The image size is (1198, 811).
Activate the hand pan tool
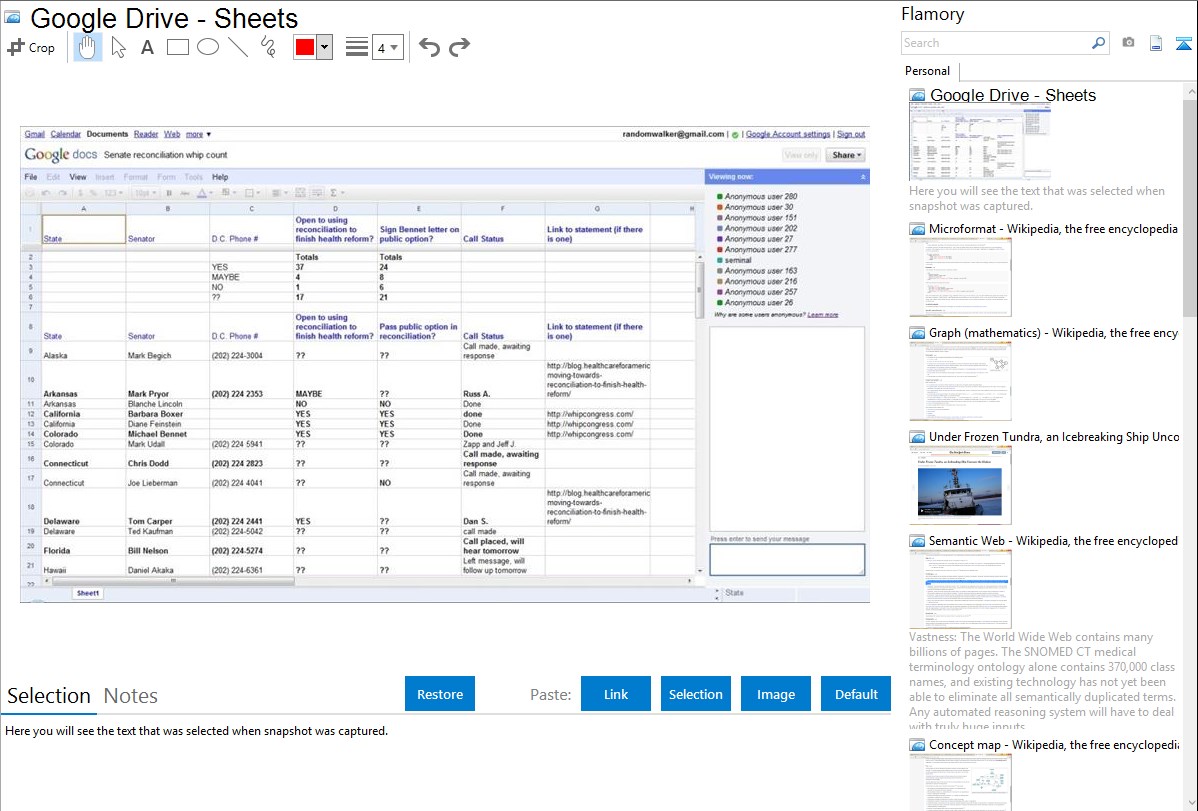[87, 47]
